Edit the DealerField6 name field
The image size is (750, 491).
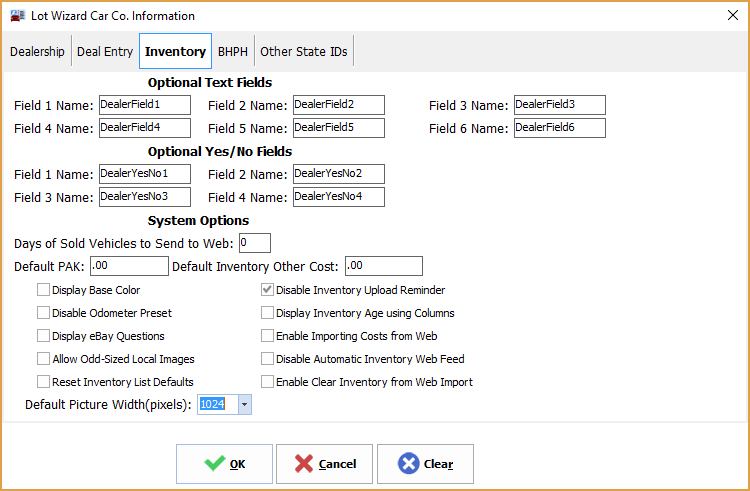point(560,128)
